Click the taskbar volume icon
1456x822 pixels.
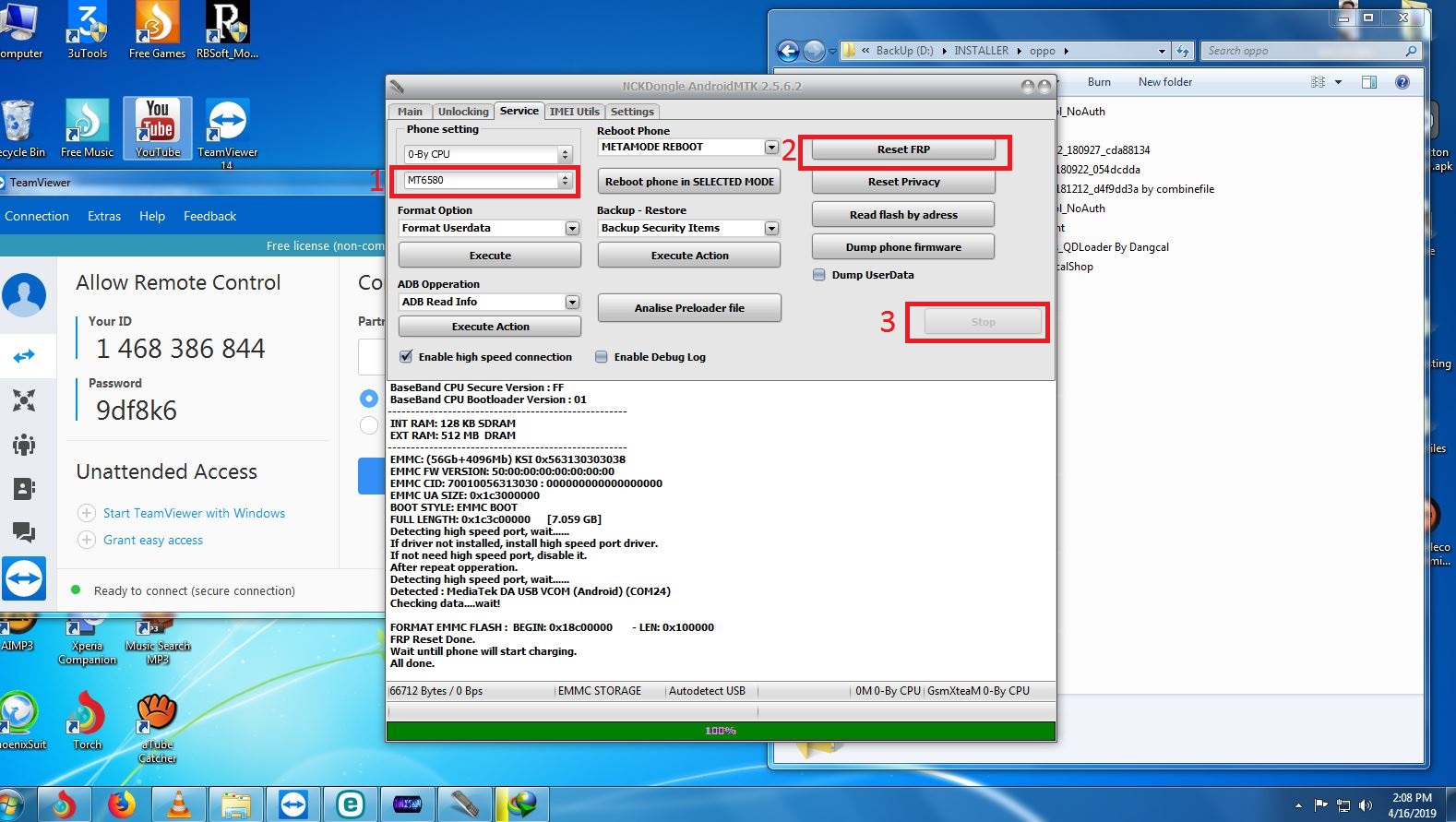pyautogui.click(x=1365, y=805)
